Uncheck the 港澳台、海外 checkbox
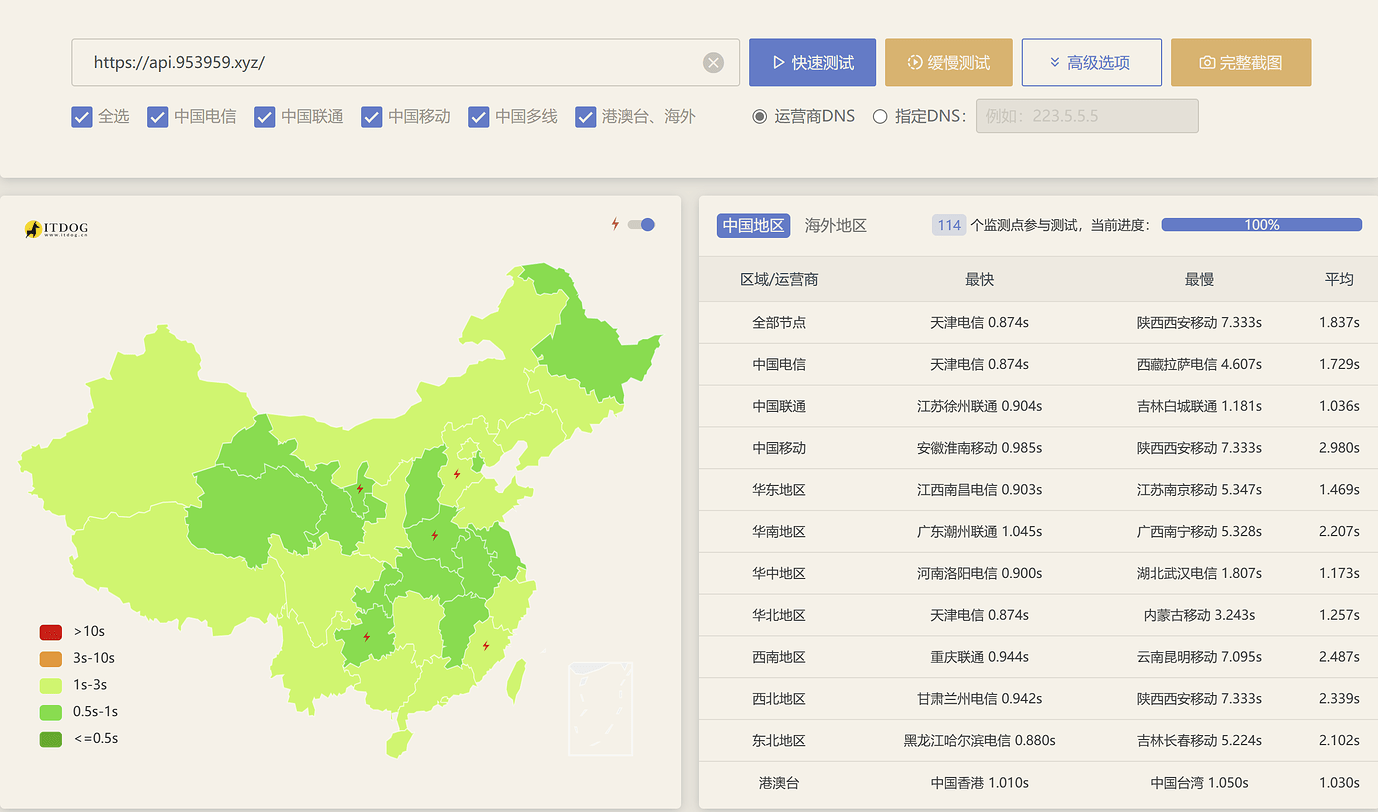This screenshot has height=812, width=1378. (x=586, y=117)
